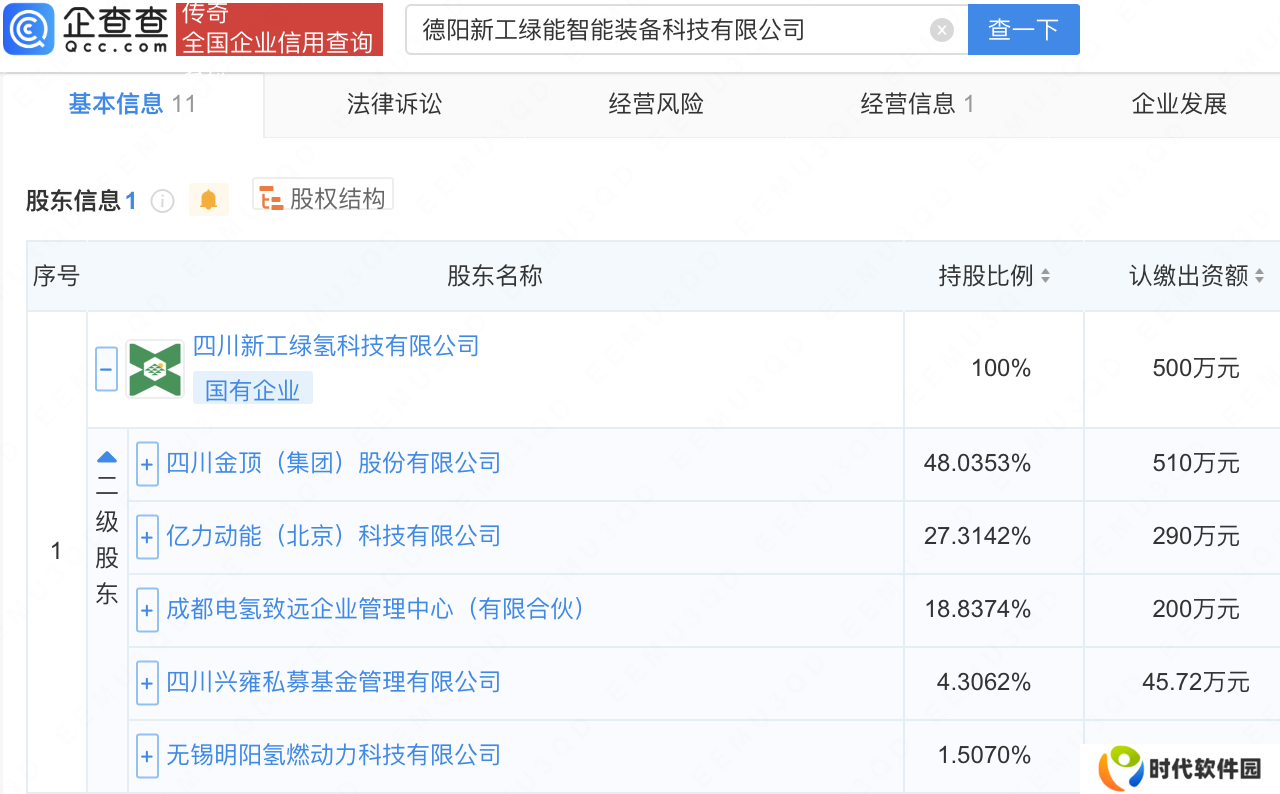Collapse the 四川新工绿氢科技 shareholder row

(x=106, y=369)
